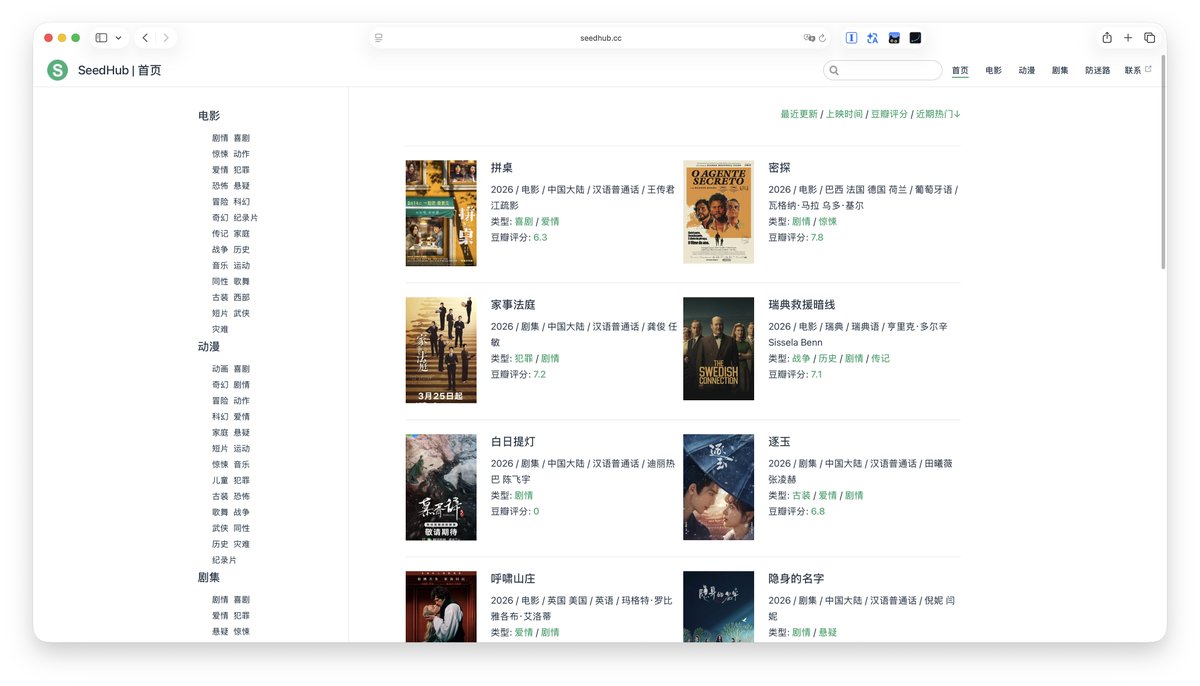Sort by 近期热门
The image size is (1200, 686).
pyautogui.click(x=938, y=114)
